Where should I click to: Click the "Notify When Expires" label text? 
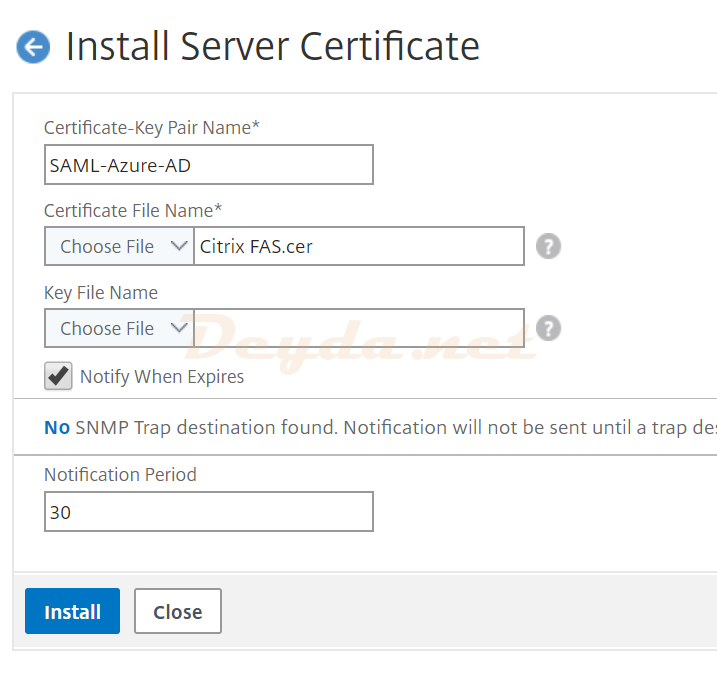162,377
